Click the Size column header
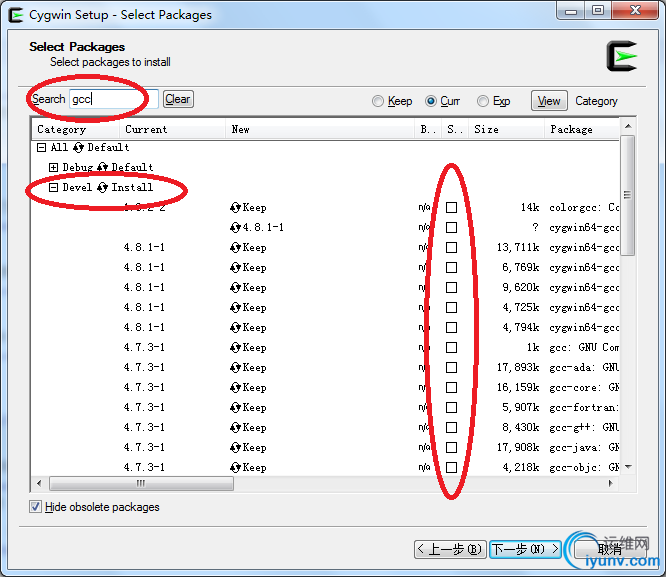 [506, 129]
